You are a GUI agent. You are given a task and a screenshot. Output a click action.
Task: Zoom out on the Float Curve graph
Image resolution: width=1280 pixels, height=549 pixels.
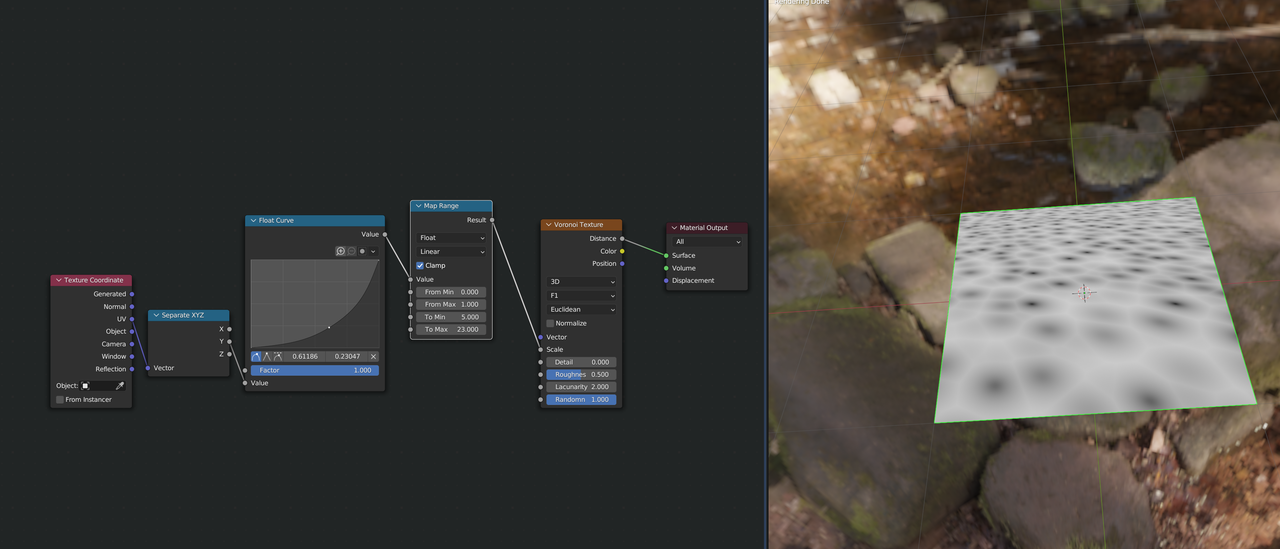point(351,251)
